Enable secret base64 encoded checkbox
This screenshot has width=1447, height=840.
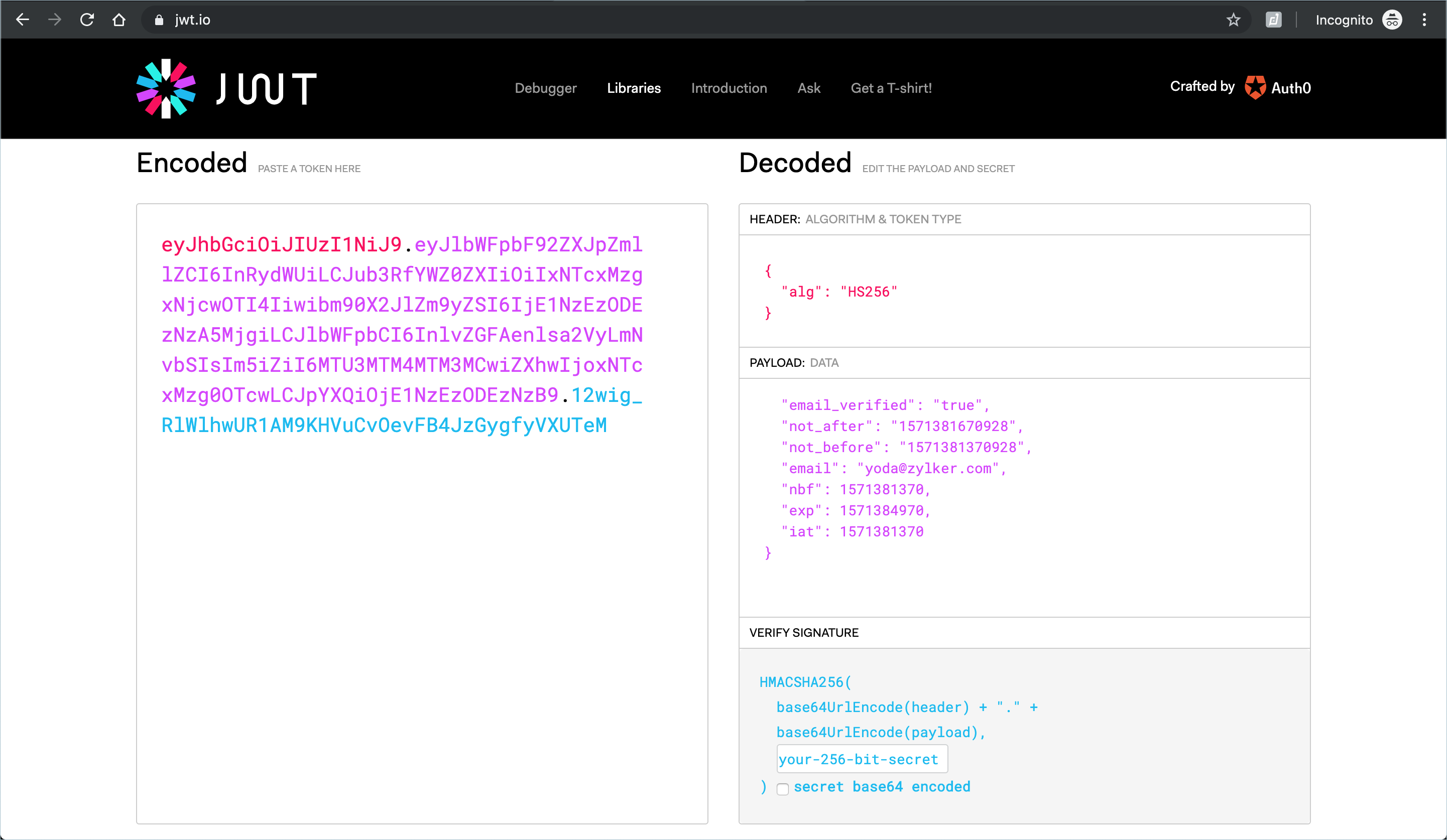pyautogui.click(x=783, y=789)
